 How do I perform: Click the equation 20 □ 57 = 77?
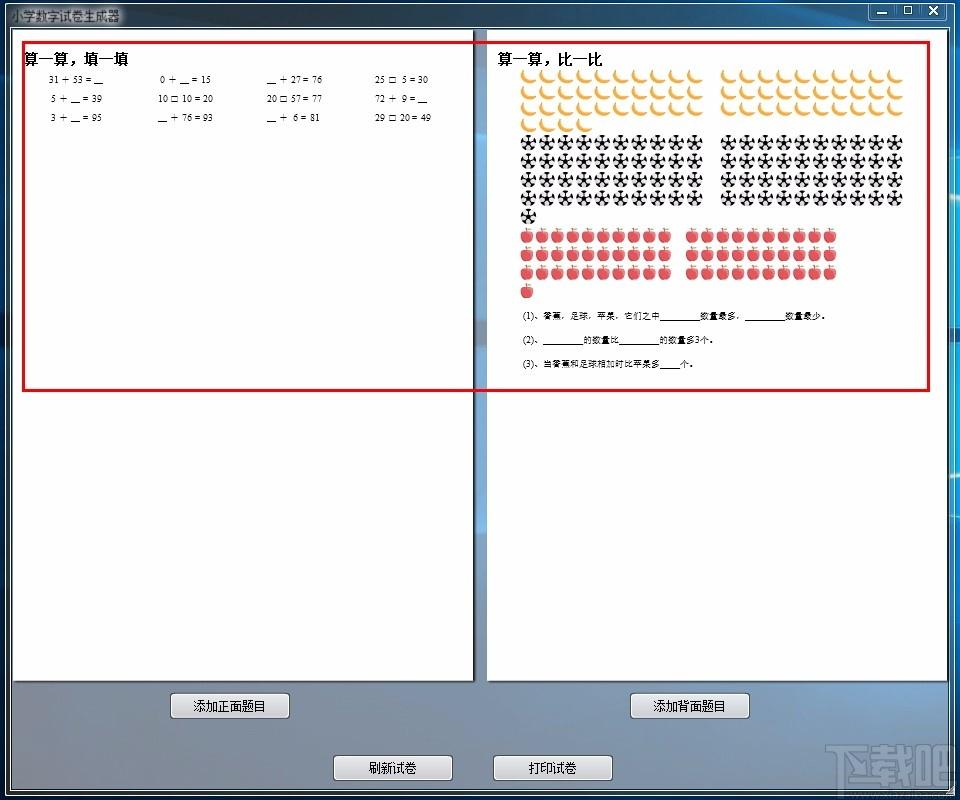[294, 99]
